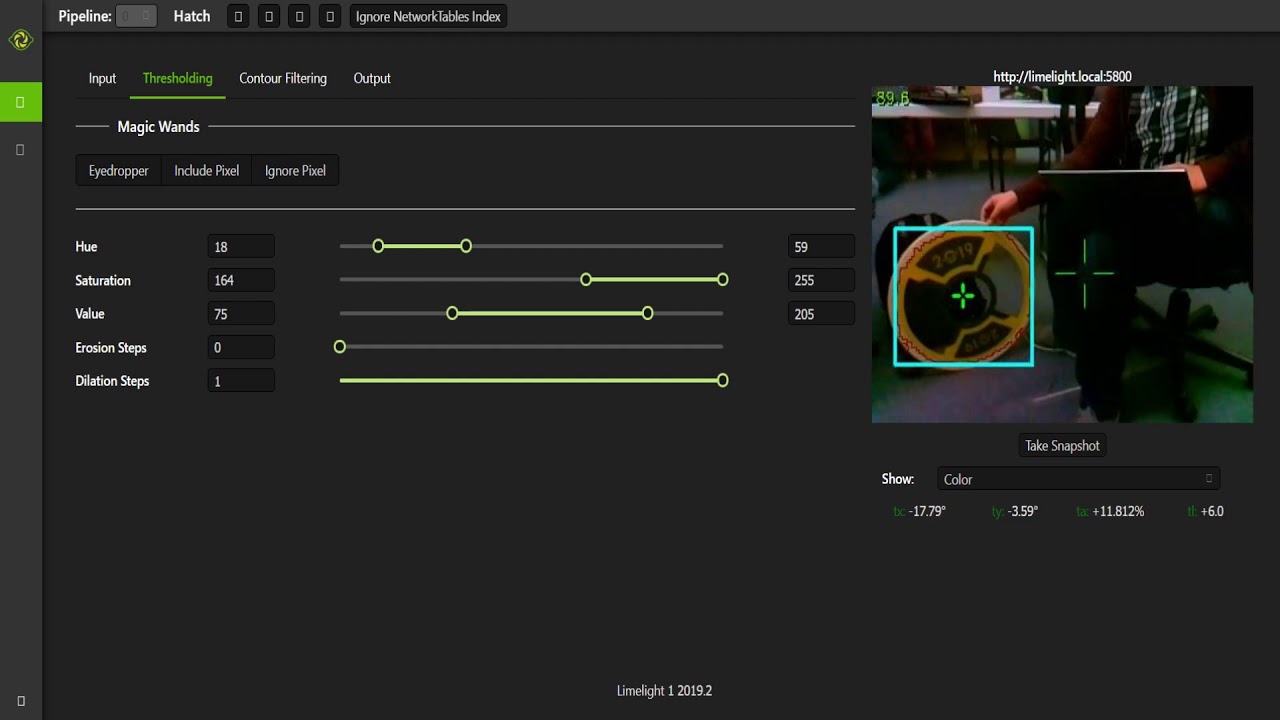1280x720 pixels.
Task: Click the Value slider lower handle
Action: 452,314
